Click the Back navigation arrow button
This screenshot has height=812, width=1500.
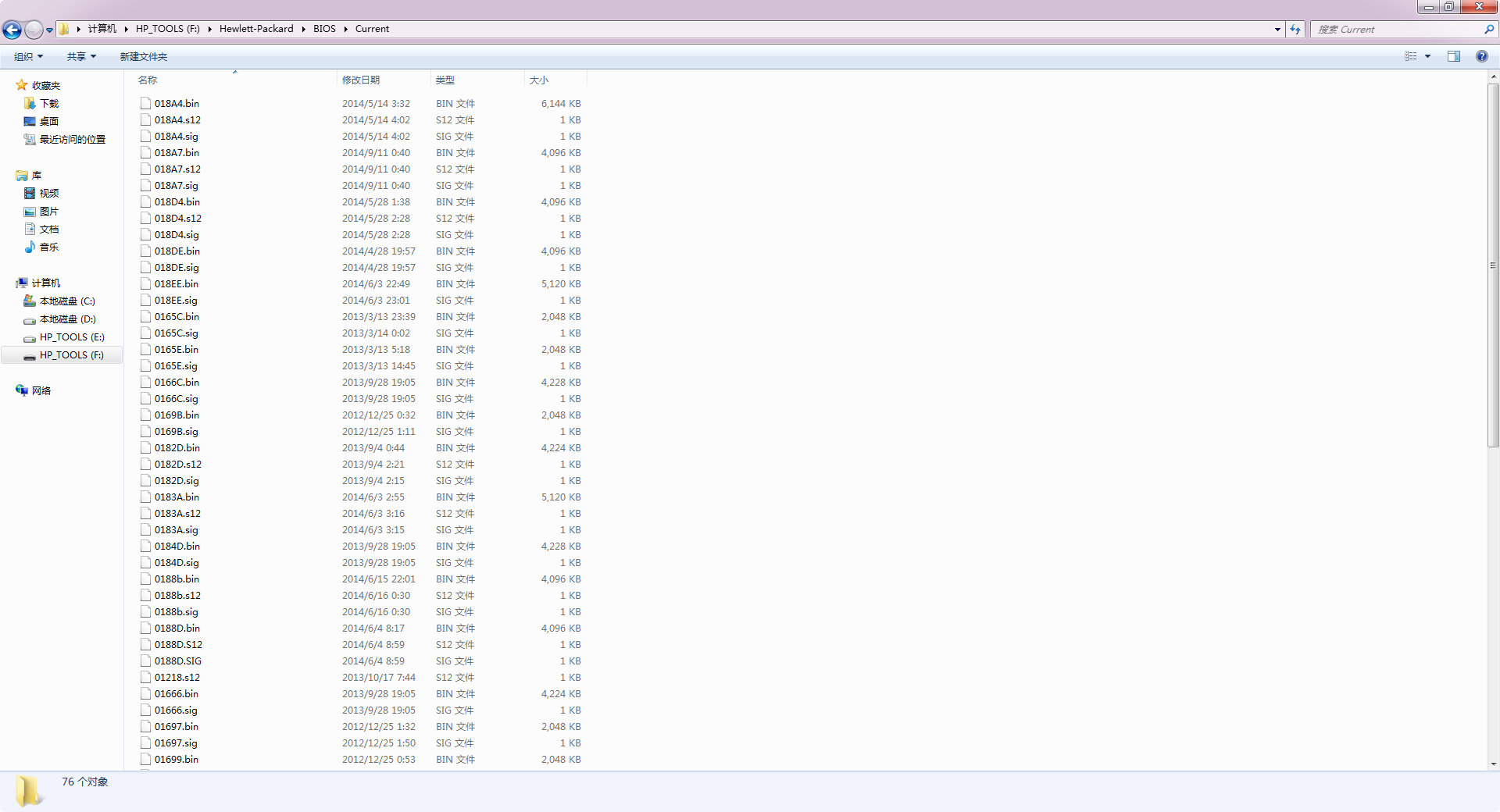pyautogui.click(x=12, y=30)
